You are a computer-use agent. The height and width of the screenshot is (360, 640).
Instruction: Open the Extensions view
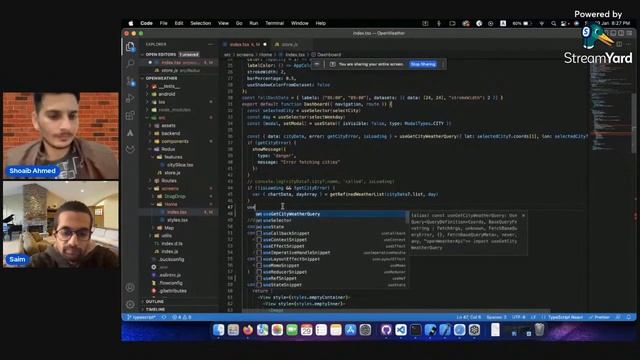click(130, 116)
